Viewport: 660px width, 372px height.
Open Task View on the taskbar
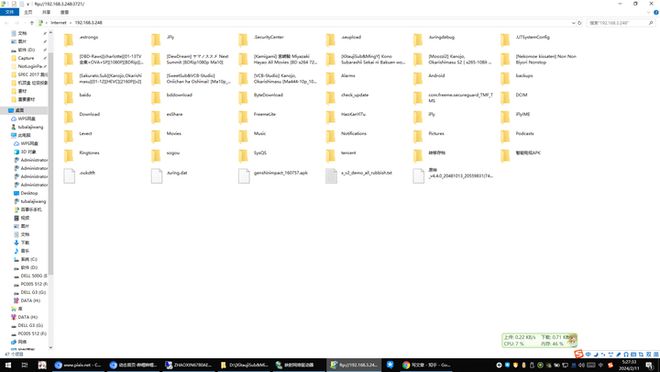pos(24,365)
